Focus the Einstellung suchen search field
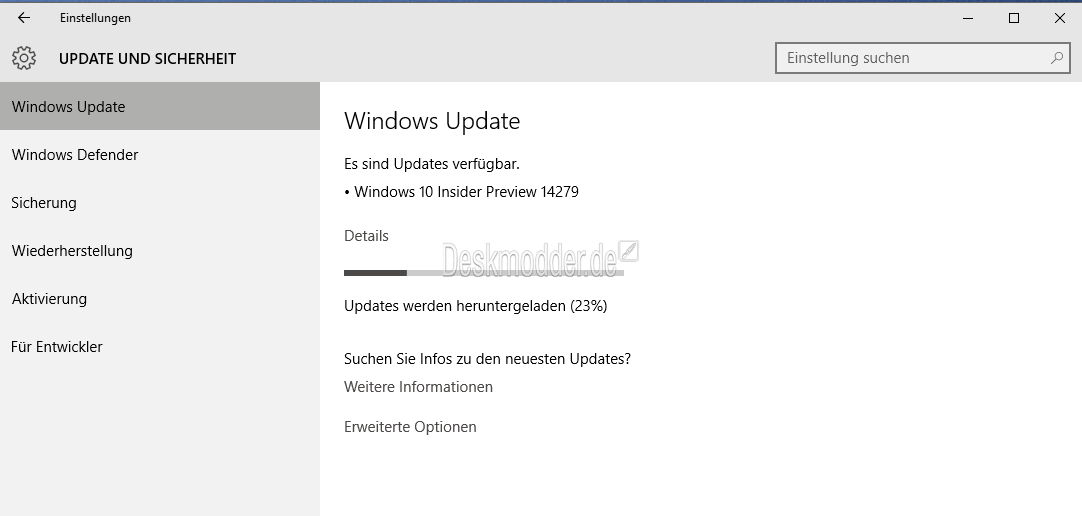The width and height of the screenshot is (1082, 516). tap(923, 58)
